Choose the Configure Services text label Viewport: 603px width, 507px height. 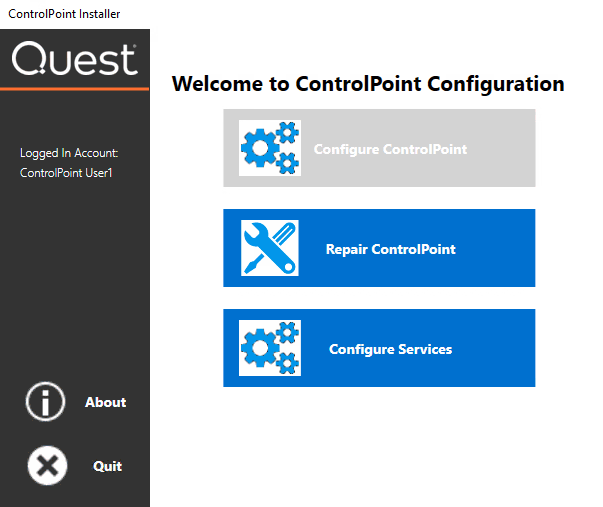(390, 349)
